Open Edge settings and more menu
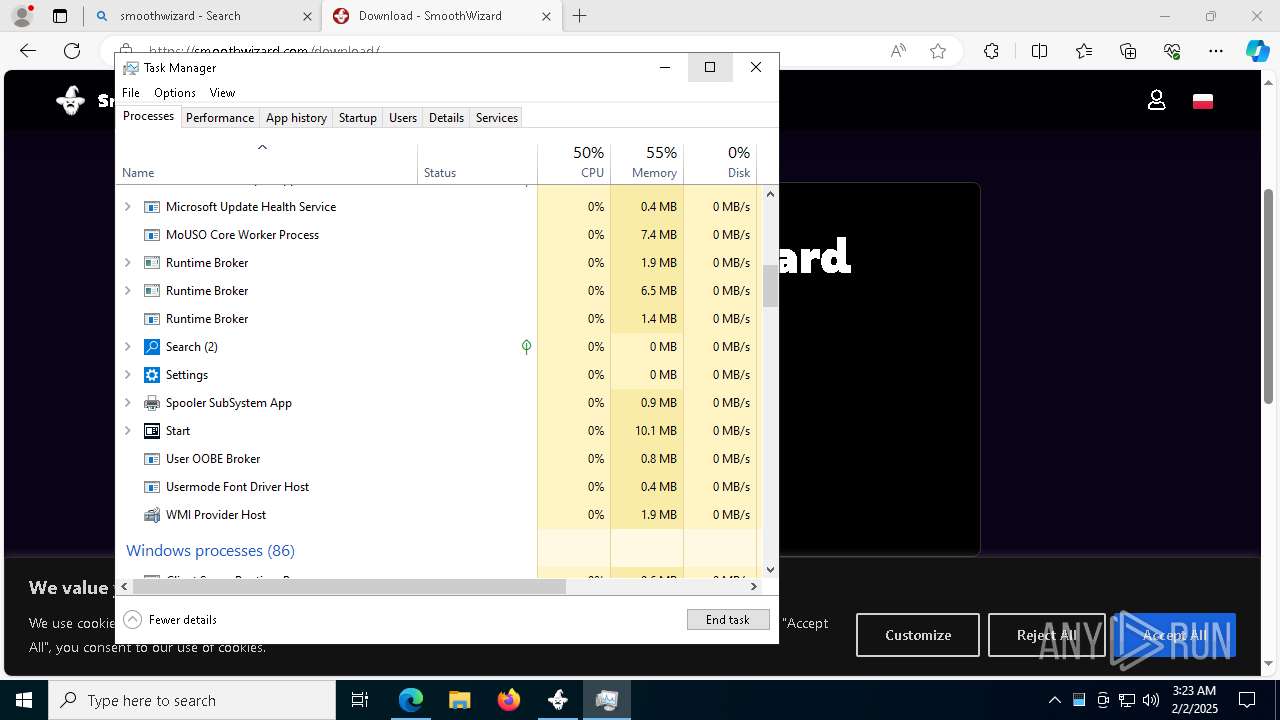 click(1216, 51)
